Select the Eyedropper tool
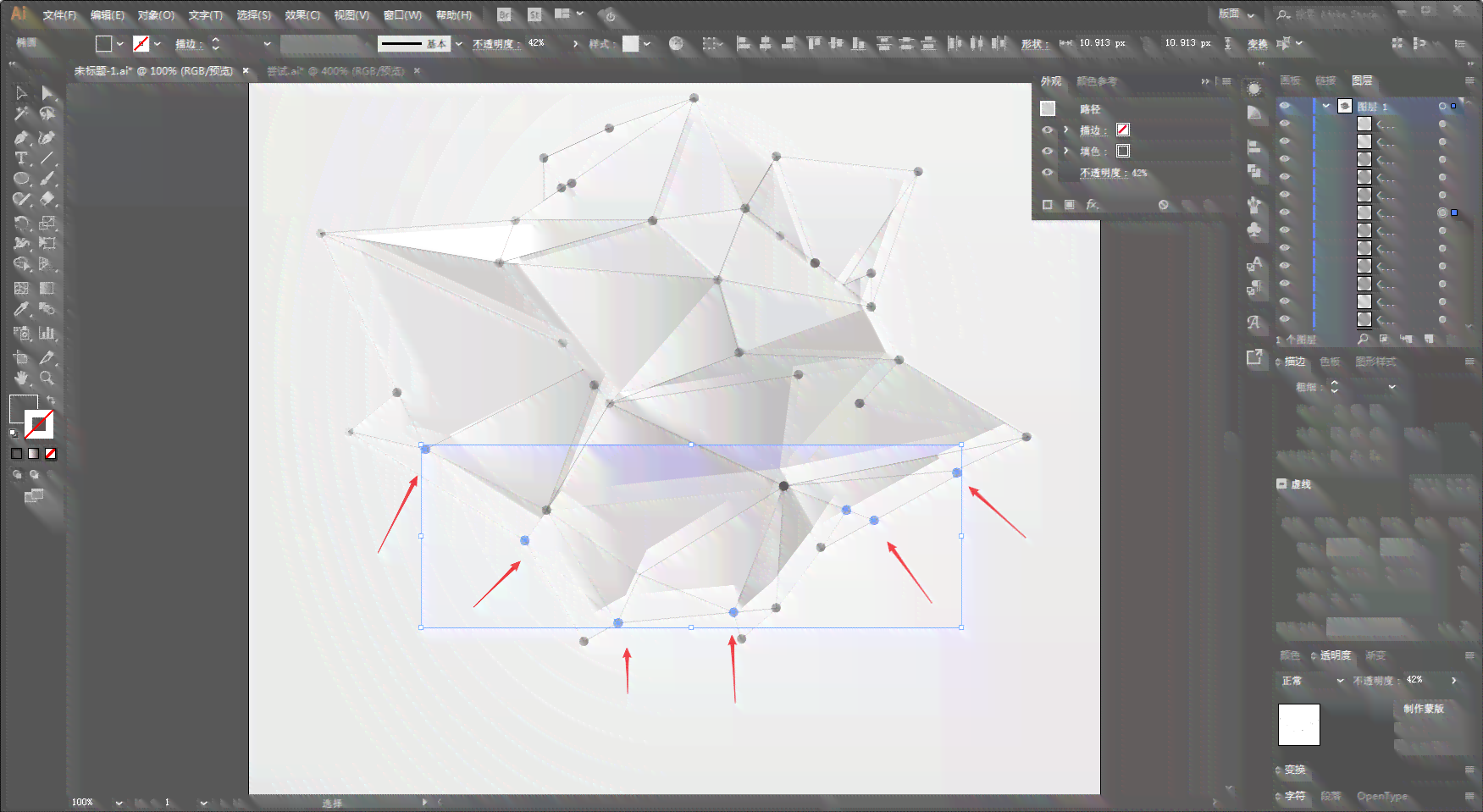The height and width of the screenshot is (812, 1483). click(x=21, y=310)
